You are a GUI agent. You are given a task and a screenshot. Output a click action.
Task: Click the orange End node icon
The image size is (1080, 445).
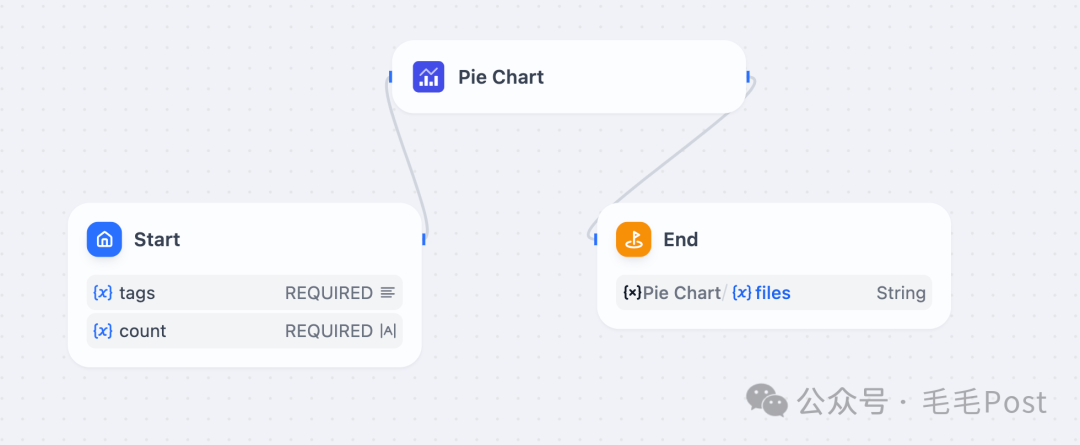click(634, 239)
